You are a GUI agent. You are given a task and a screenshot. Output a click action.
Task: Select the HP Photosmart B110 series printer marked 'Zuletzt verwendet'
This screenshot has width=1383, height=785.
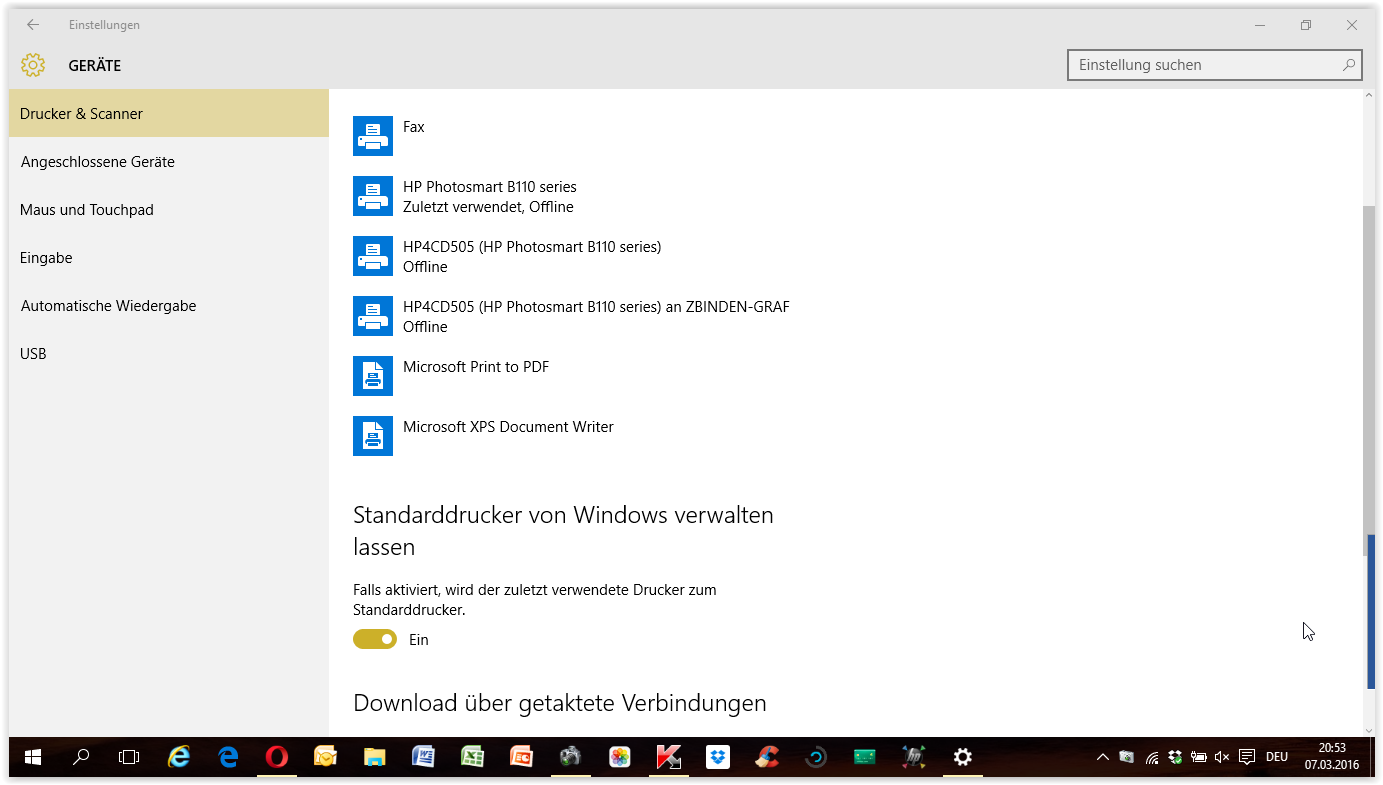tap(489, 196)
